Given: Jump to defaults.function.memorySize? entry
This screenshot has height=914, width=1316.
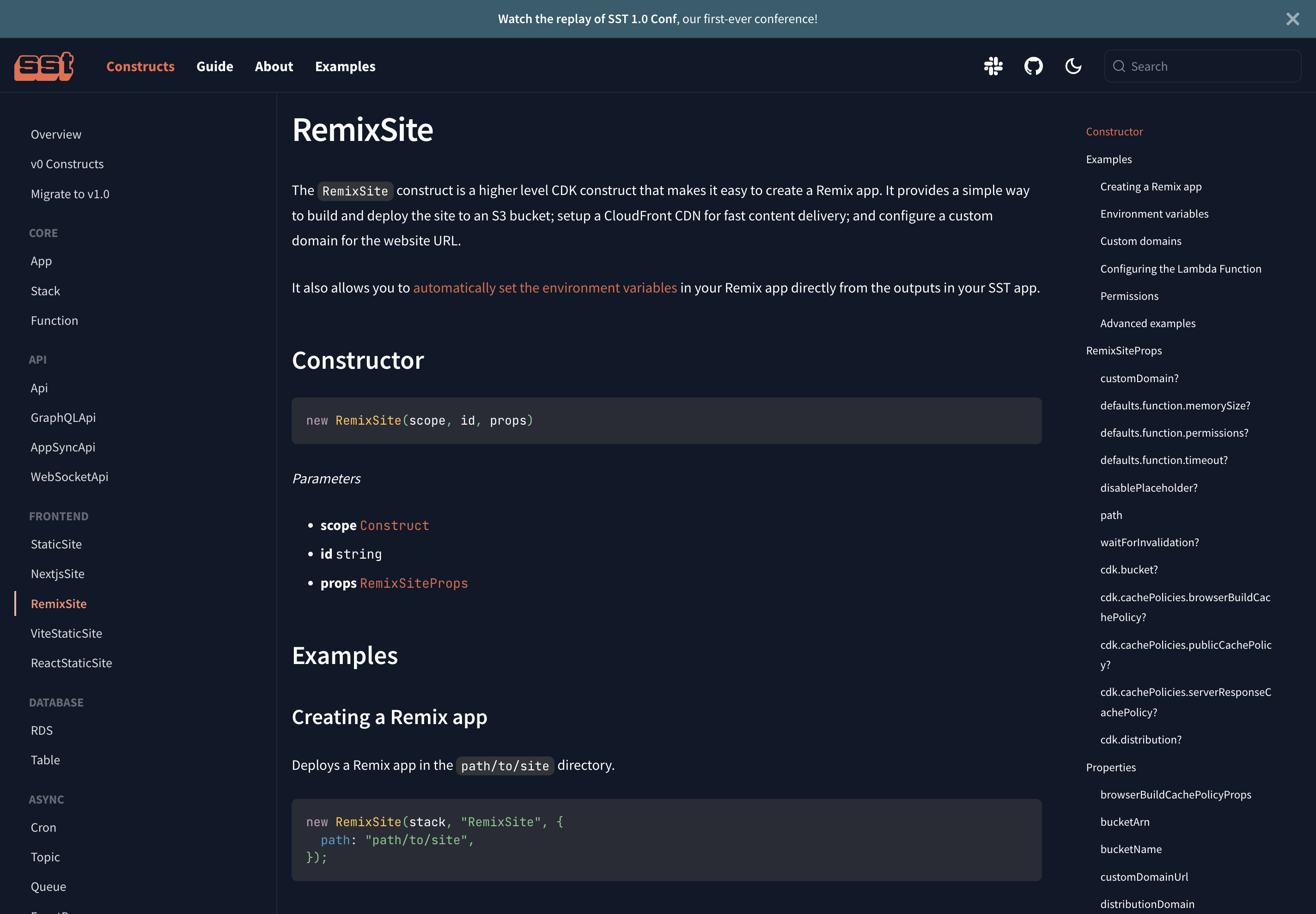Looking at the screenshot, I should [x=1175, y=405].
